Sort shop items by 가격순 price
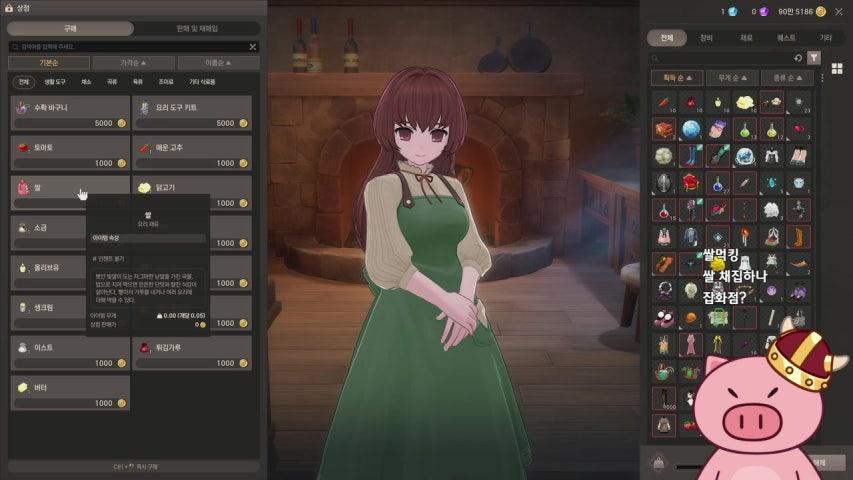 pyautogui.click(x=133, y=63)
